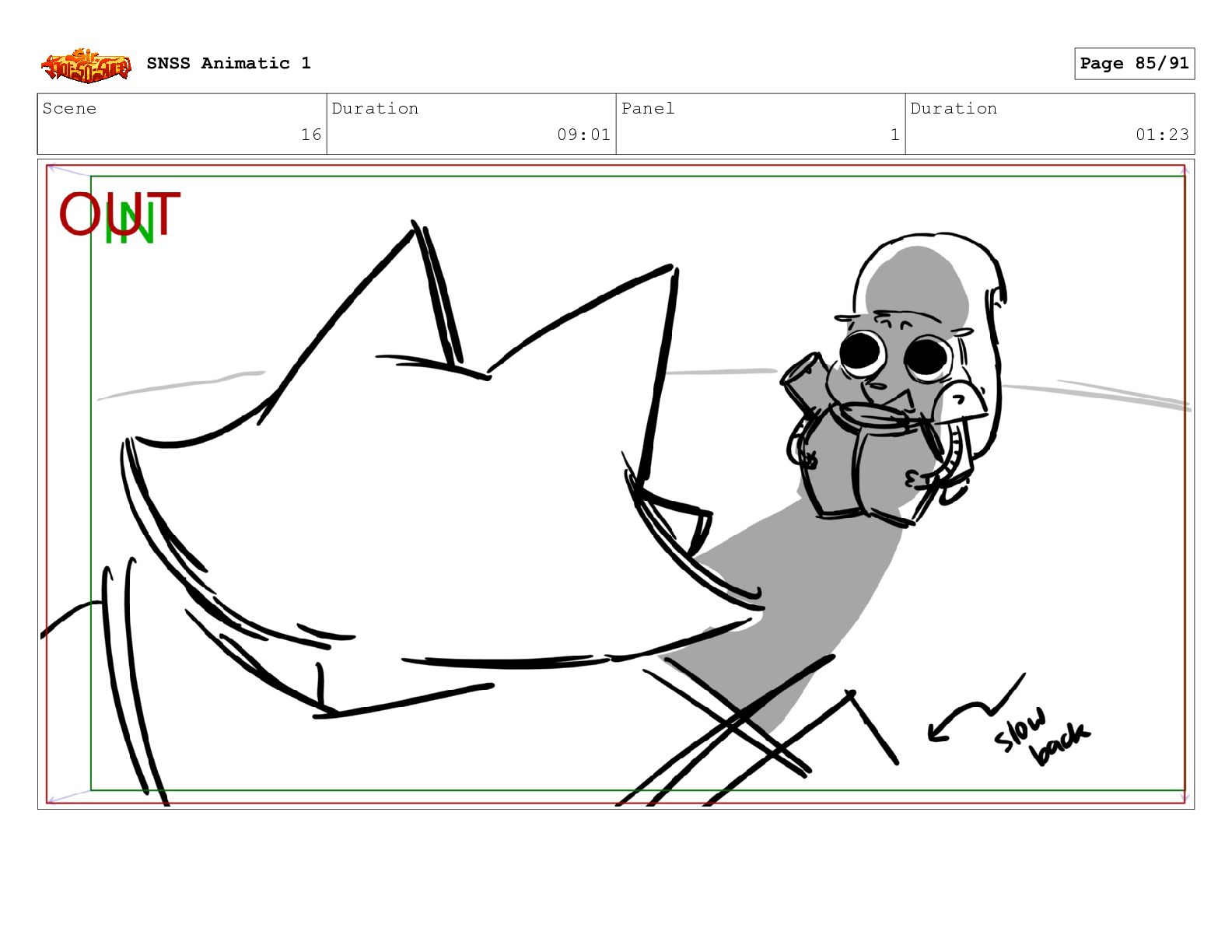This screenshot has width=1232, height=952.
Task: Click the 'SNSS Animatic 1' title text
Action: click(229, 63)
